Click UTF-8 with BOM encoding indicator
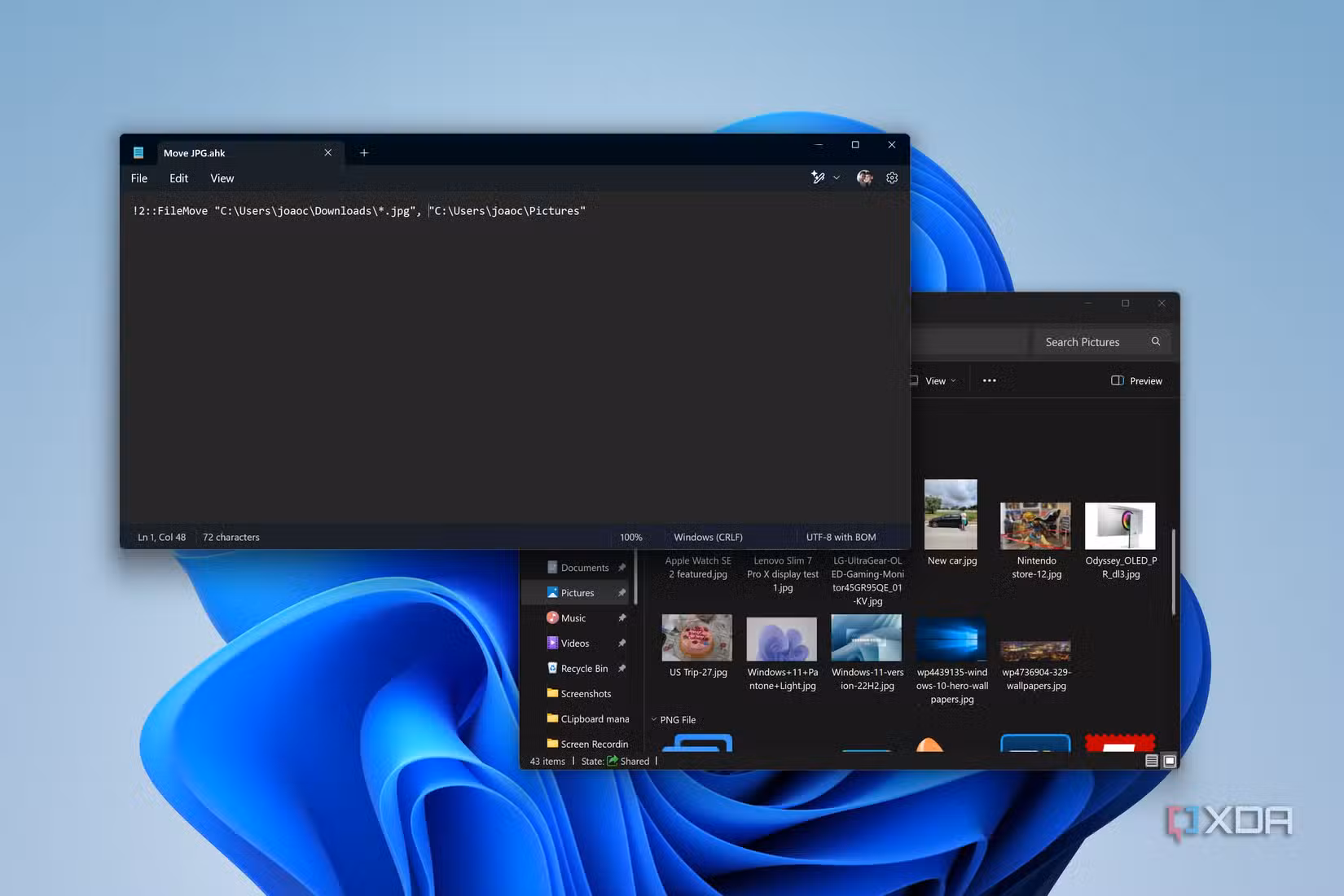 tap(841, 537)
